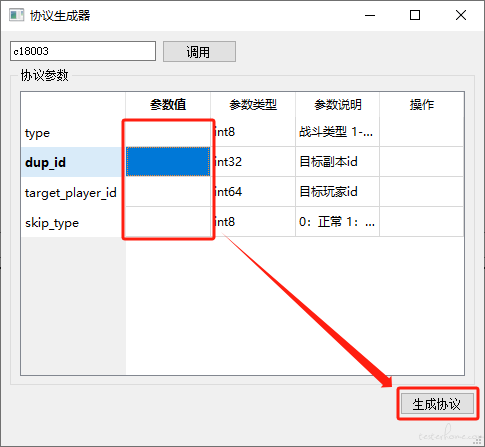Minimize the 协议生成器 window
This screenshot has width=485, height=447.
(370, 15)
